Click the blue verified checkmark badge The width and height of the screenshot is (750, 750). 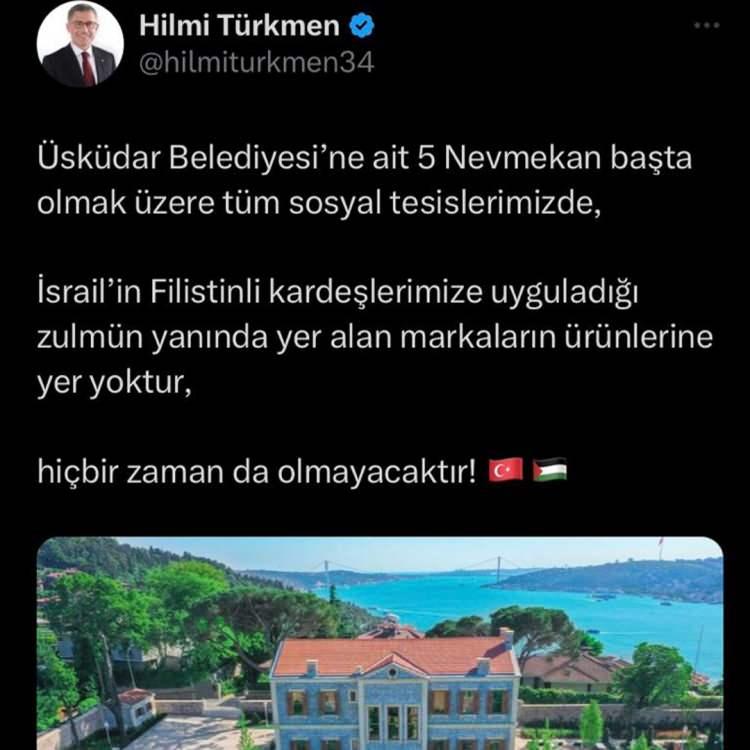(362, 26)
